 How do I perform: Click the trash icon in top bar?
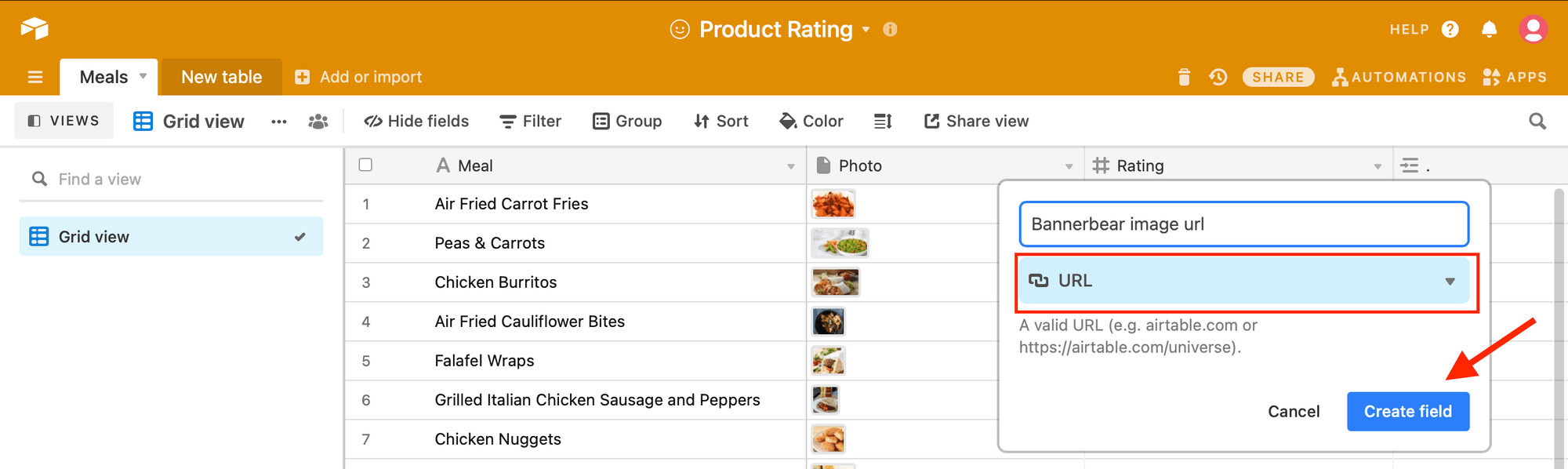tap(1184, 77)
